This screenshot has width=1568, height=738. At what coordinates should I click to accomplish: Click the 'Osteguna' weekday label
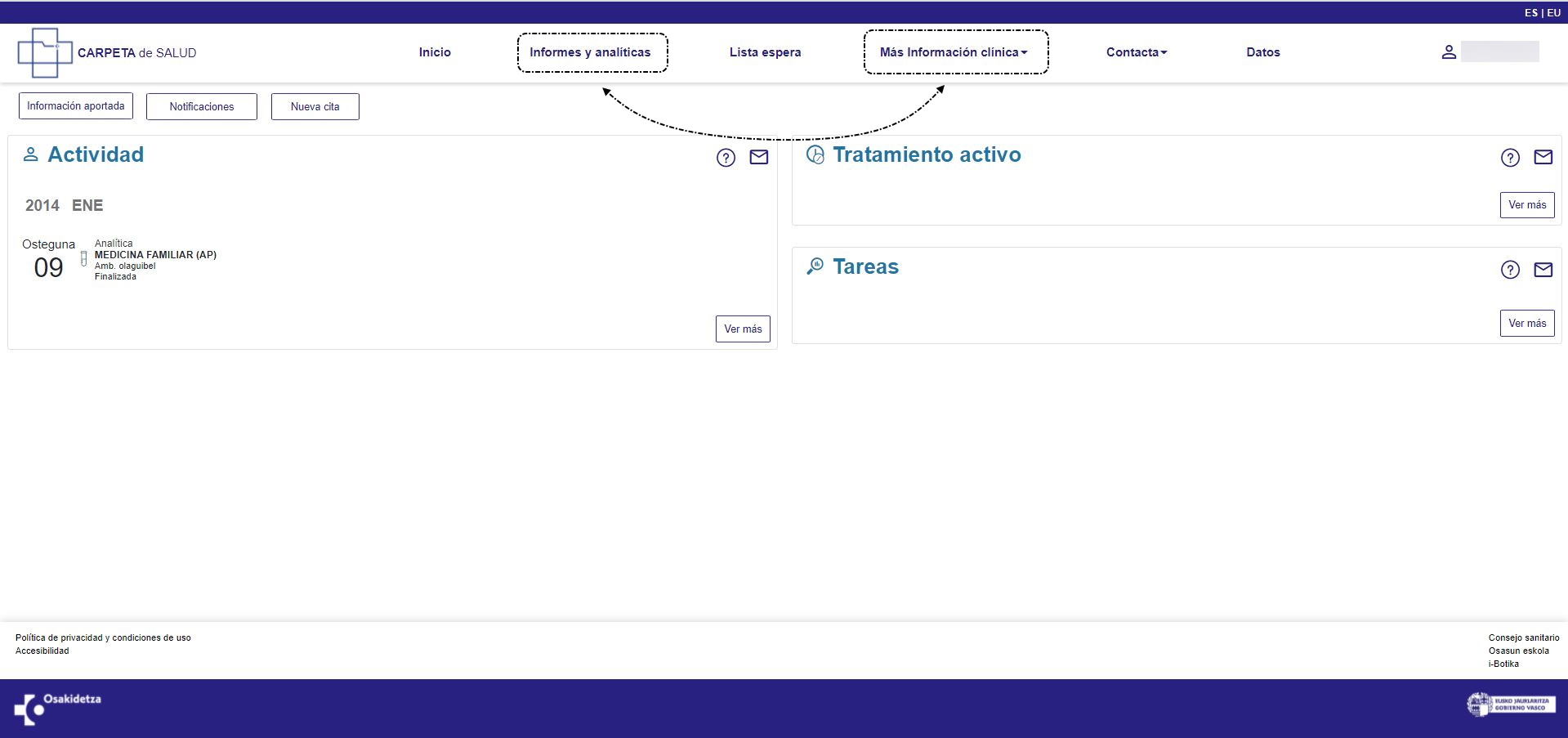[x=48, y=244]
